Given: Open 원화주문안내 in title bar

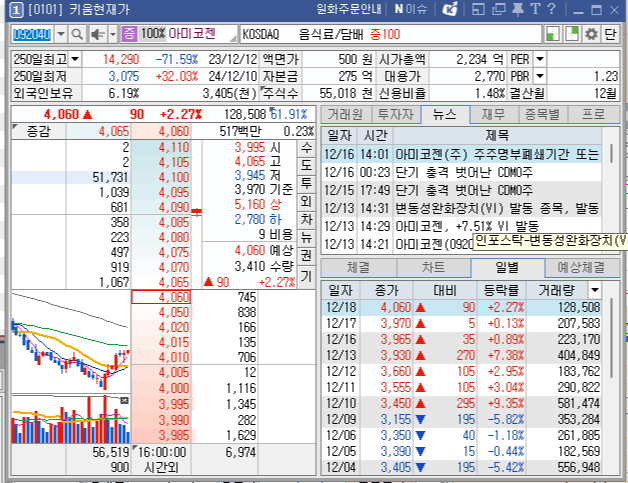Looking at the screenshot, I should (348, 9).
